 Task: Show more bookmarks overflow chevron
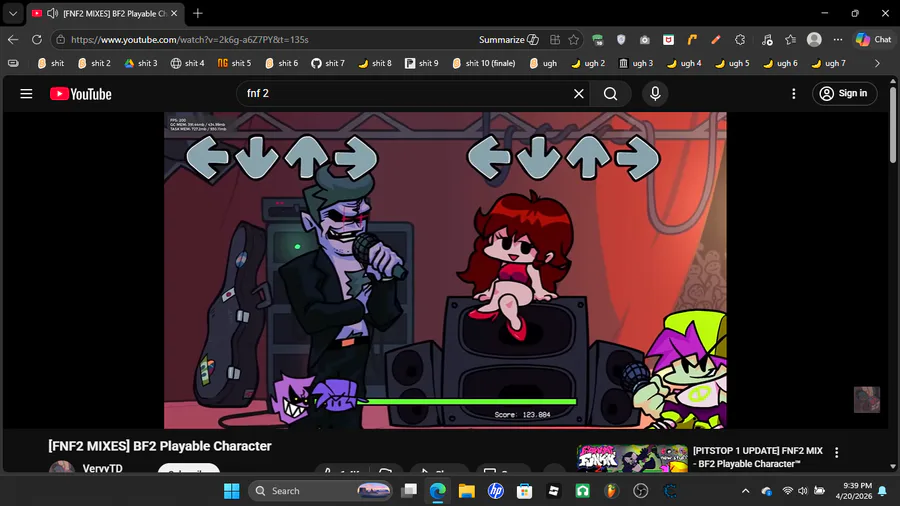[x=877, y=63]
